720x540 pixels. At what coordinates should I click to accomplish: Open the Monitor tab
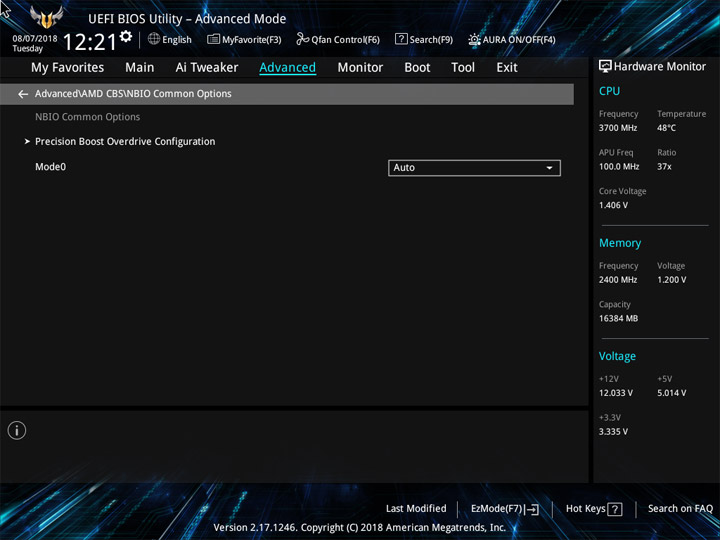(x=360, y=68)
